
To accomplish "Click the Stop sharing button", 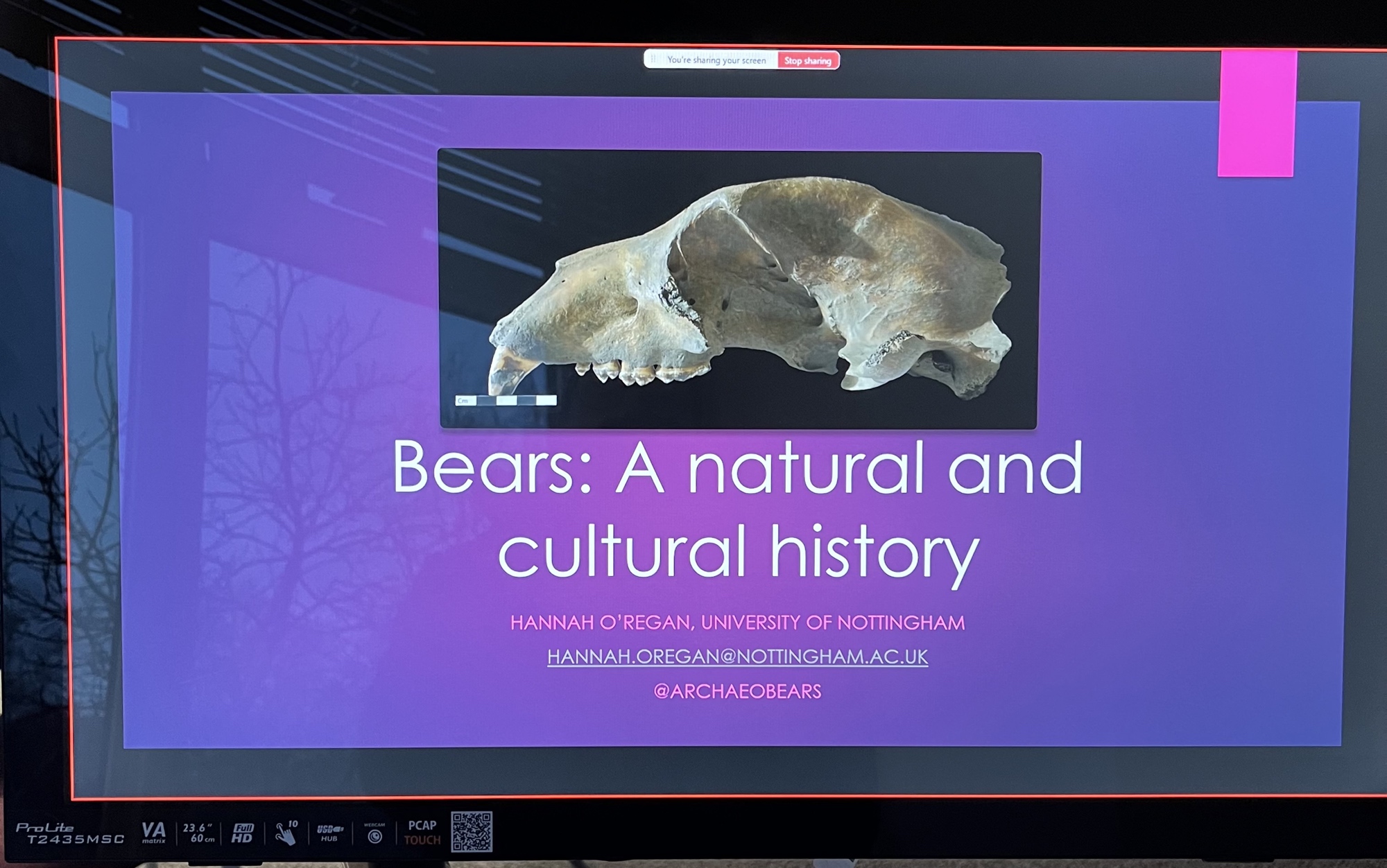I will 807,61.
